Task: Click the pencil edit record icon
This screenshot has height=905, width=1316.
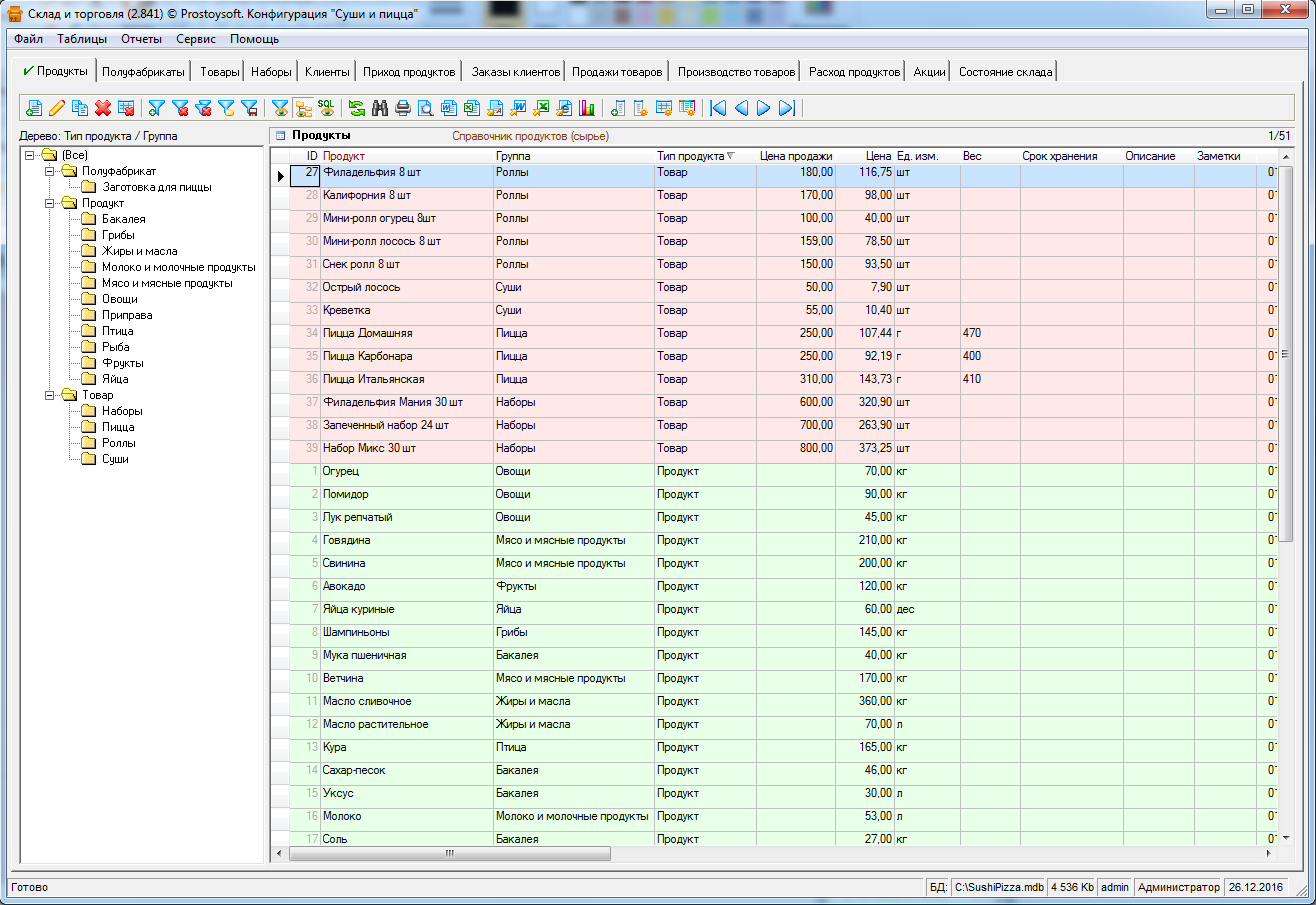Action: (x=57, y=108)
